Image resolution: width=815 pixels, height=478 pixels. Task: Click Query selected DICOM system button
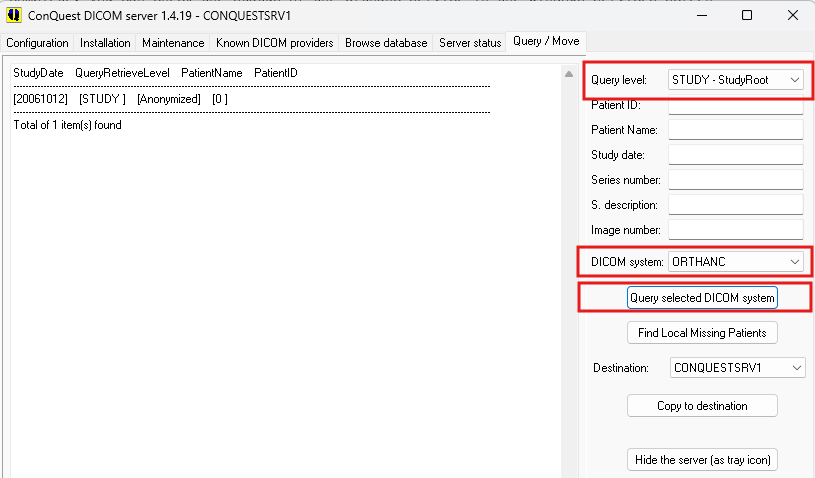[702, 298]
